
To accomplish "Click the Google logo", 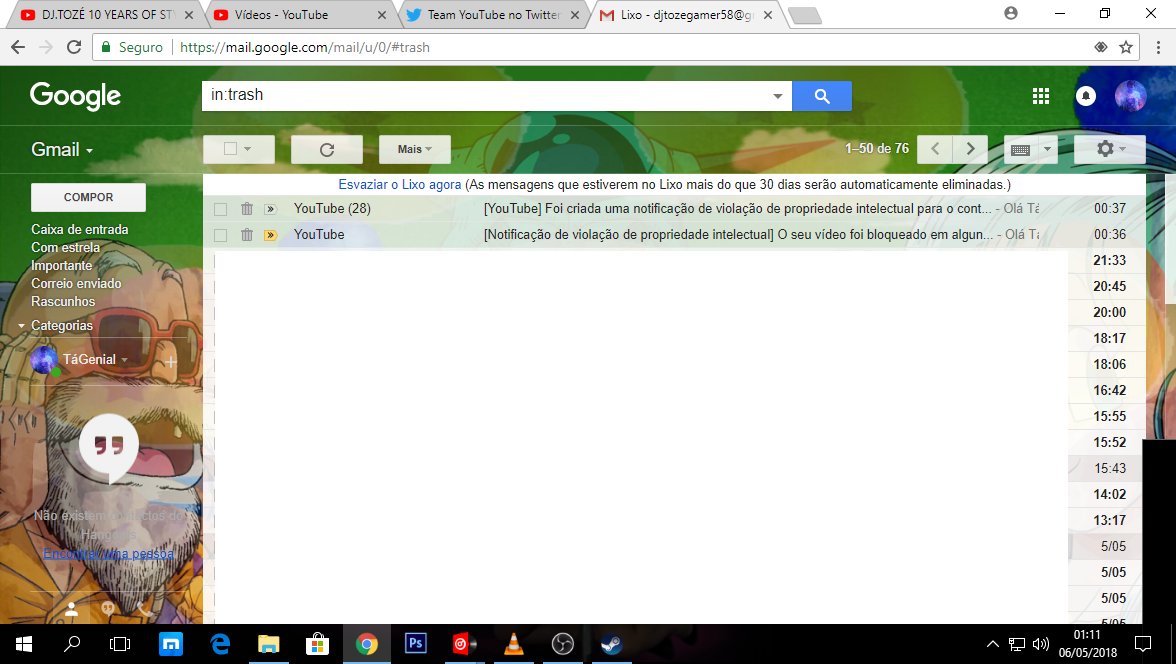I will pyautogui.click(x=75, y=96).
